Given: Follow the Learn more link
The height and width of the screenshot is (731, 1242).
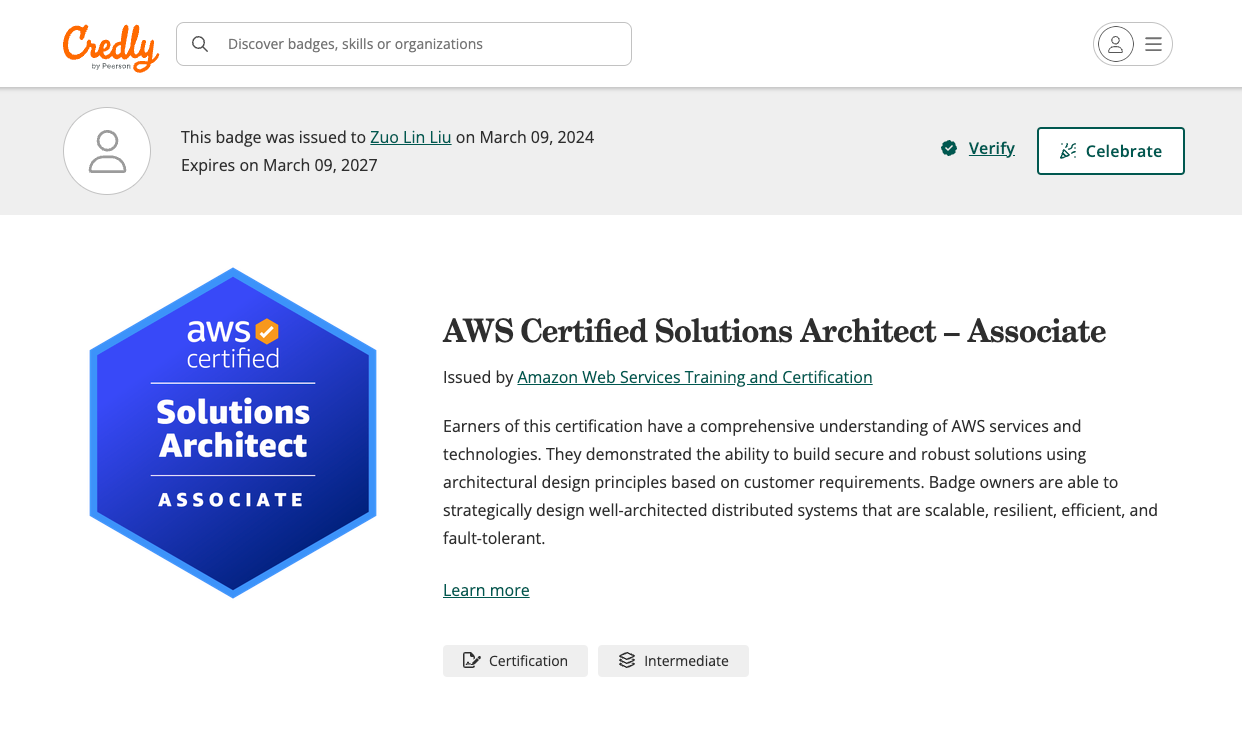Looking at the screenshot, I should 486,590.
